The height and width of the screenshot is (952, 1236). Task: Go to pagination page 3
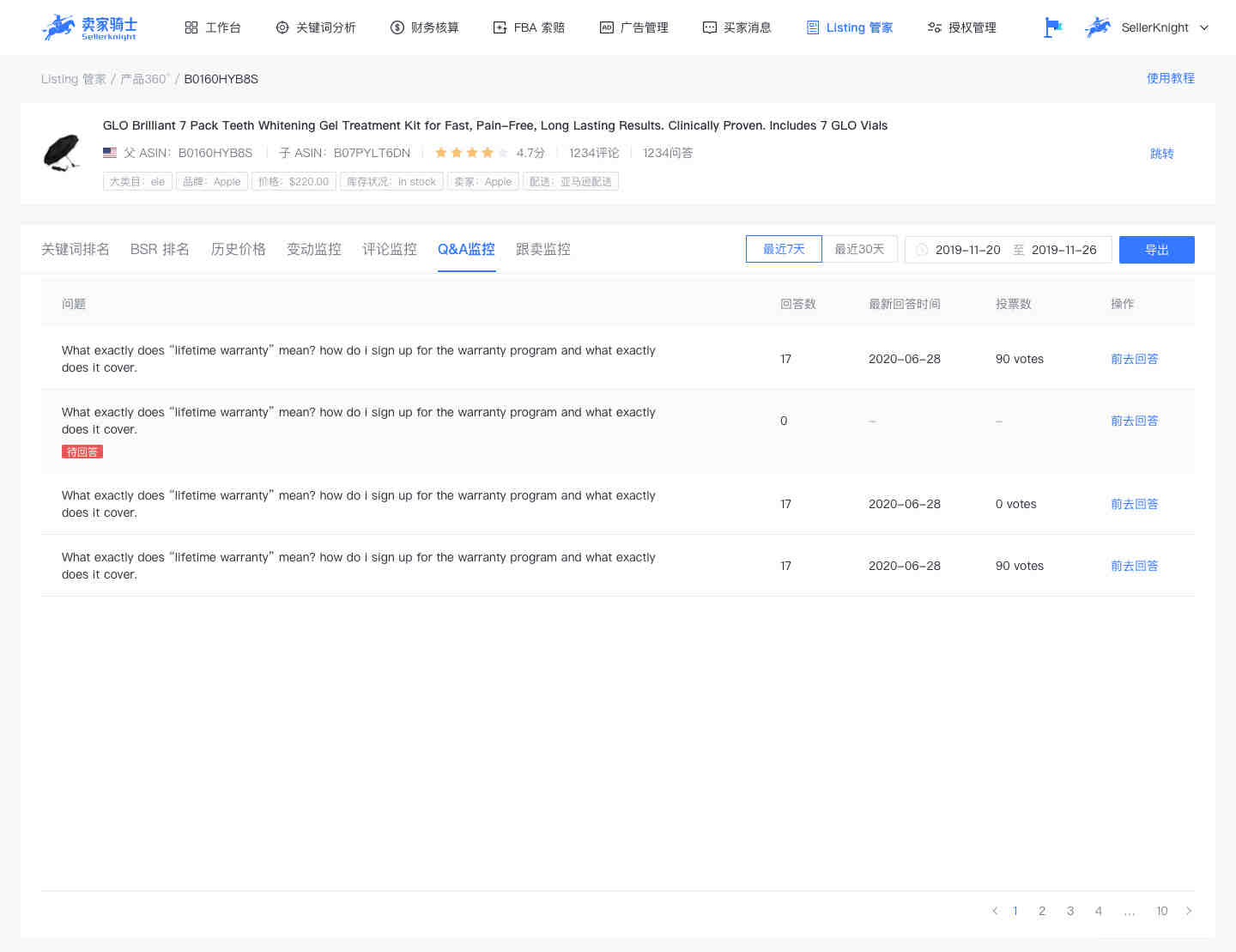click(x=1070, y=911)
